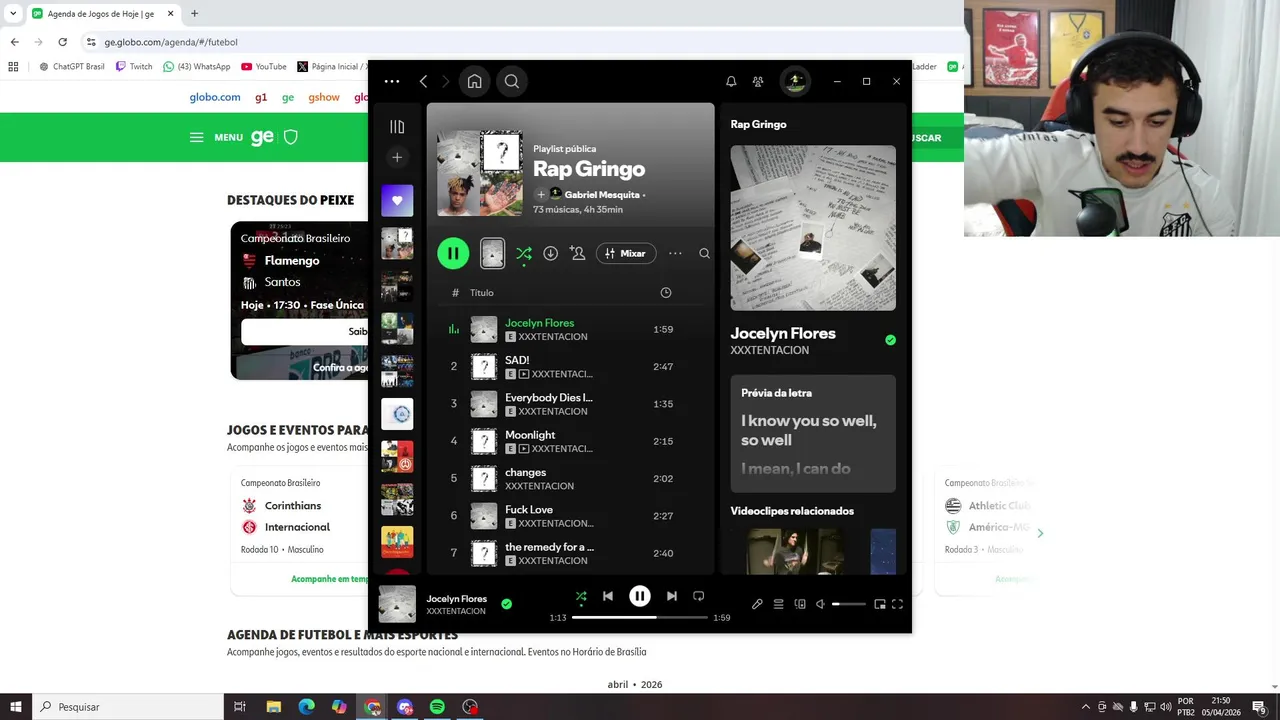Open playlist preview cover next to play button

(492, 254)
